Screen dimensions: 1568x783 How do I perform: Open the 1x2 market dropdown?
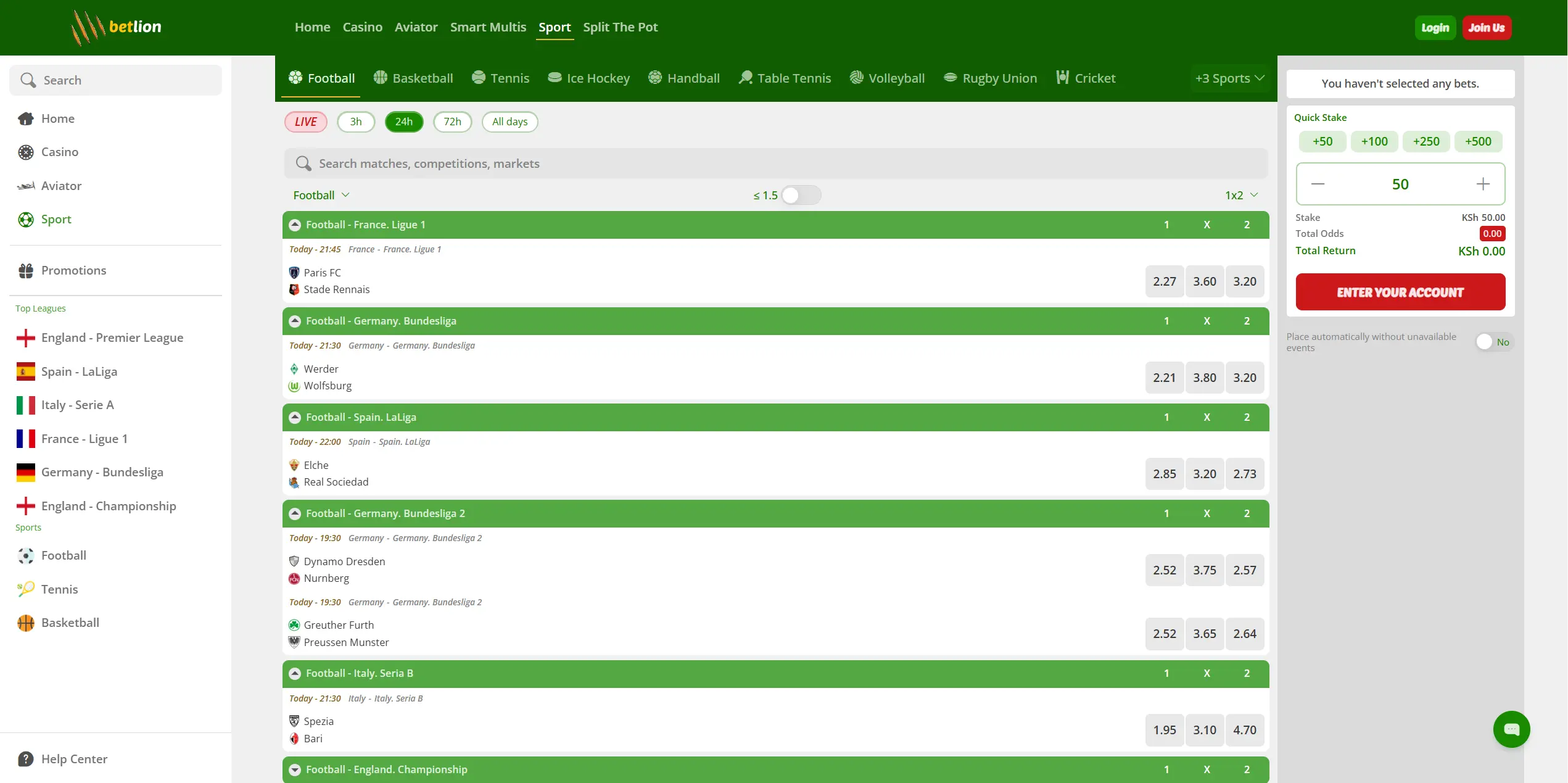1241,196
